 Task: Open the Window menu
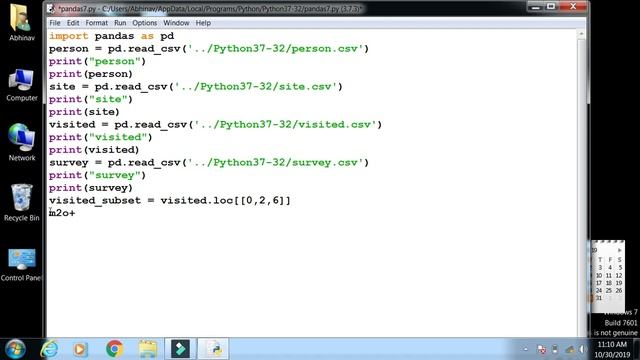[x=176, y=23]
